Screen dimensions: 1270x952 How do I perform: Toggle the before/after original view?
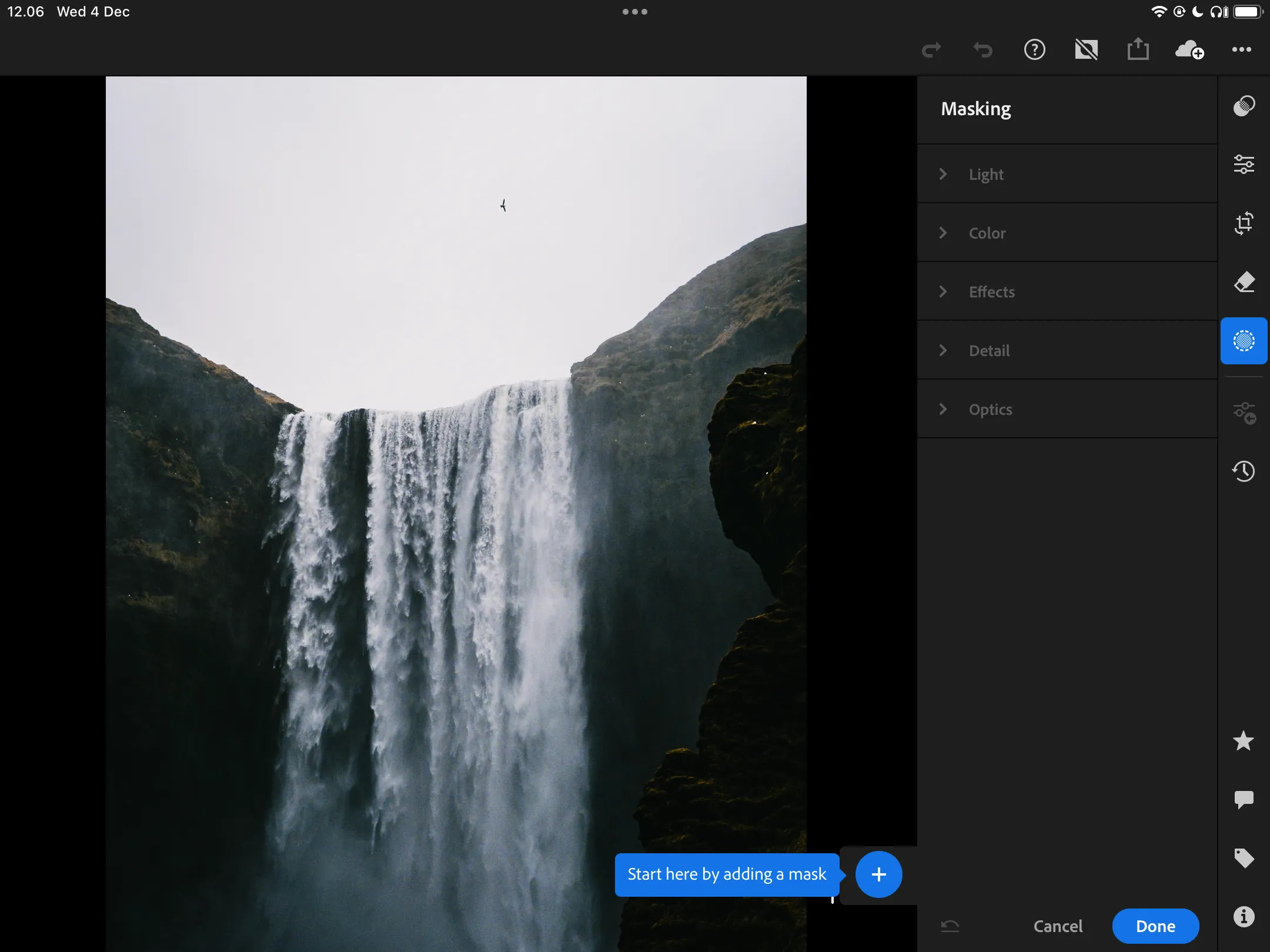click(1087, 49)
